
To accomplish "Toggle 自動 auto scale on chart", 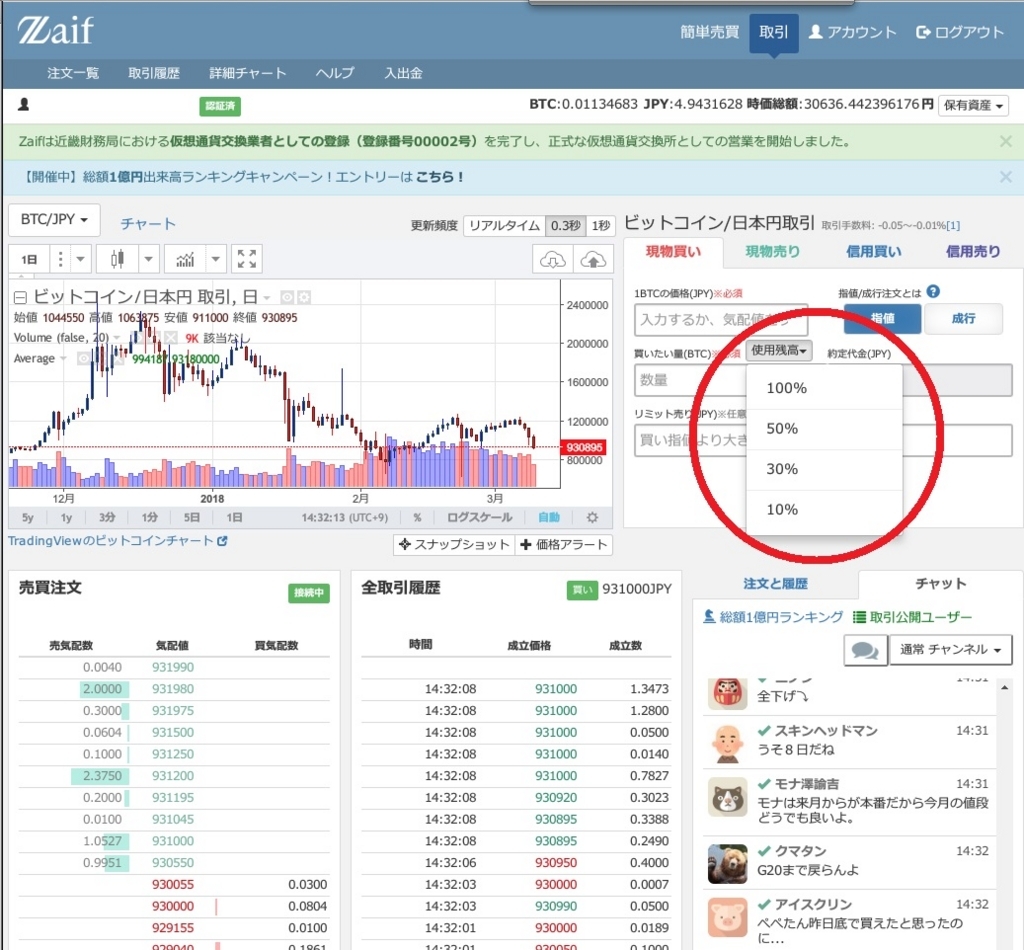I will (x=549, y=517).
